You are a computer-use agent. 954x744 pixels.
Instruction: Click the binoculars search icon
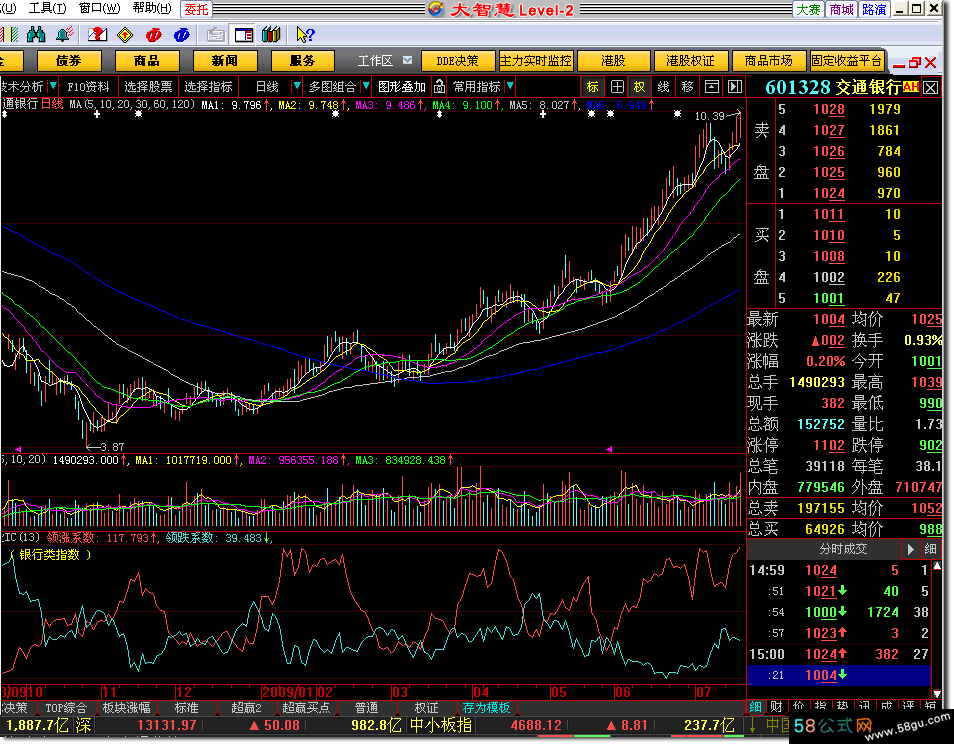coord(36,35)
